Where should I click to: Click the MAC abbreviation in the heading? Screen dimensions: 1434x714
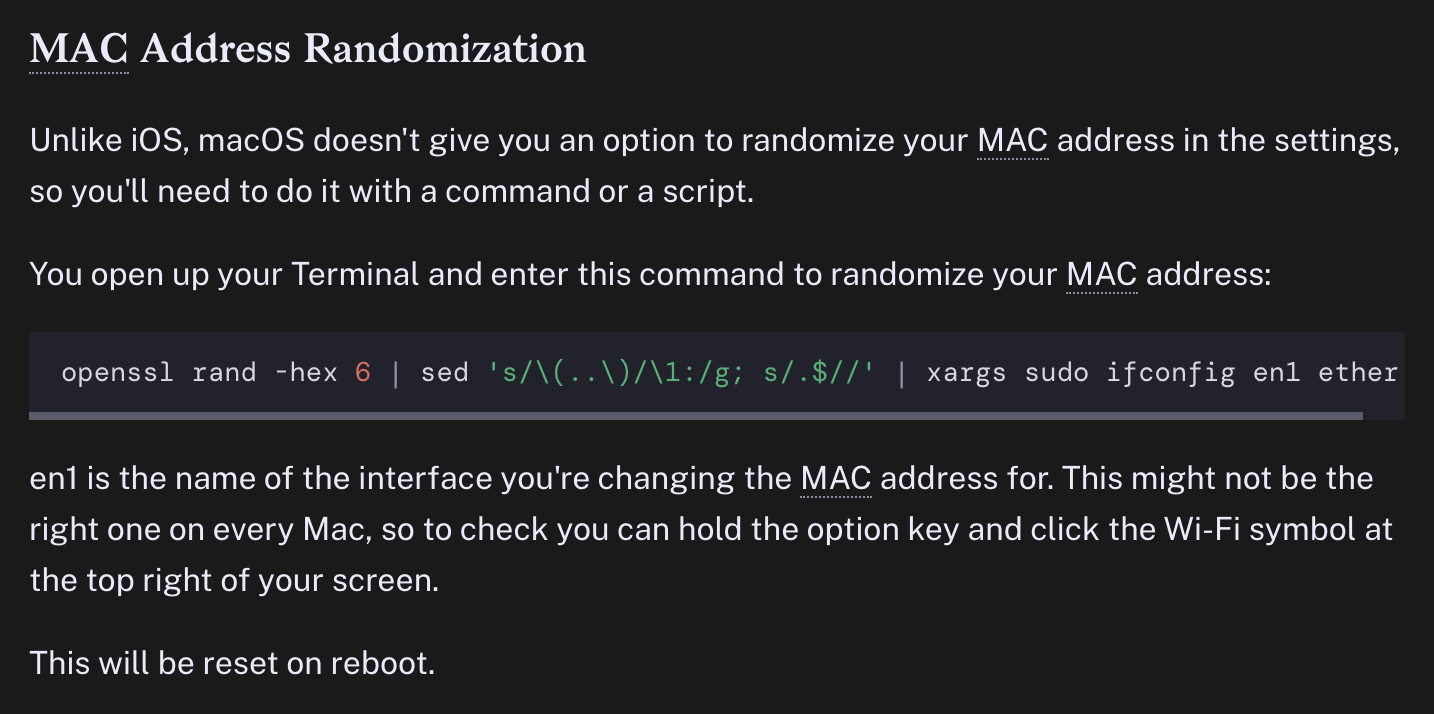click(79, 48)
